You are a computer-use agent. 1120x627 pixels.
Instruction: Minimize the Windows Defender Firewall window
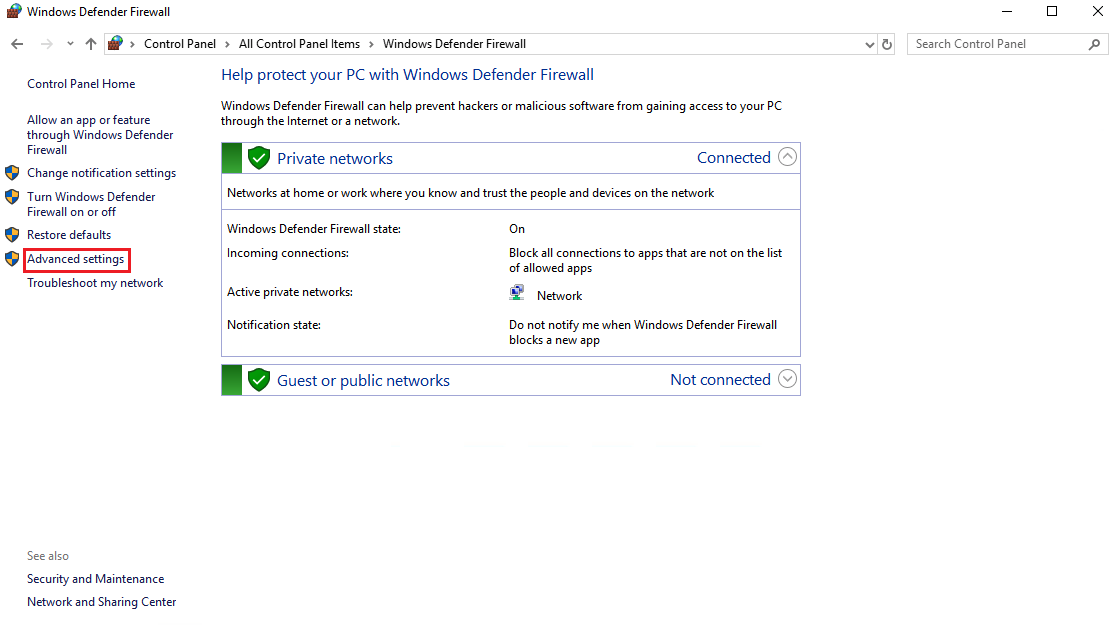(1007, 11)
